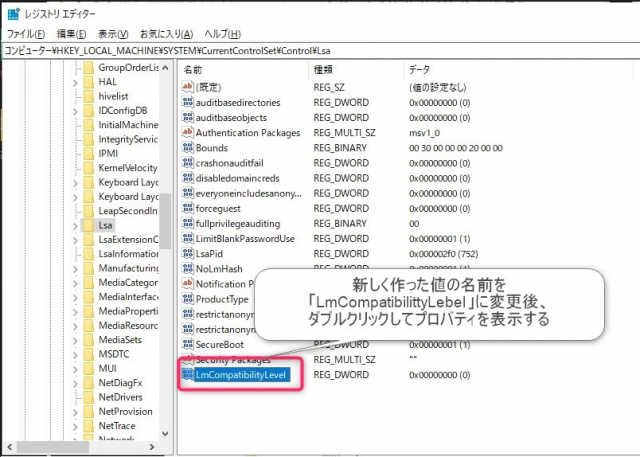Select the LeapSecondIn folder icon

[x=89, y=211]
